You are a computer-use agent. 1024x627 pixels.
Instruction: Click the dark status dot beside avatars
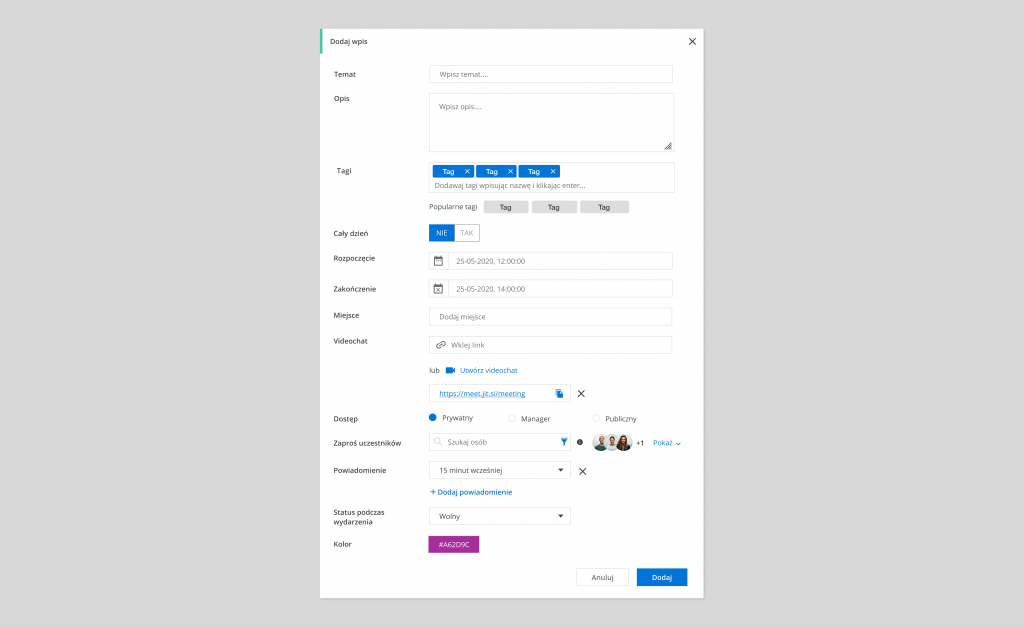pos(580,442)
